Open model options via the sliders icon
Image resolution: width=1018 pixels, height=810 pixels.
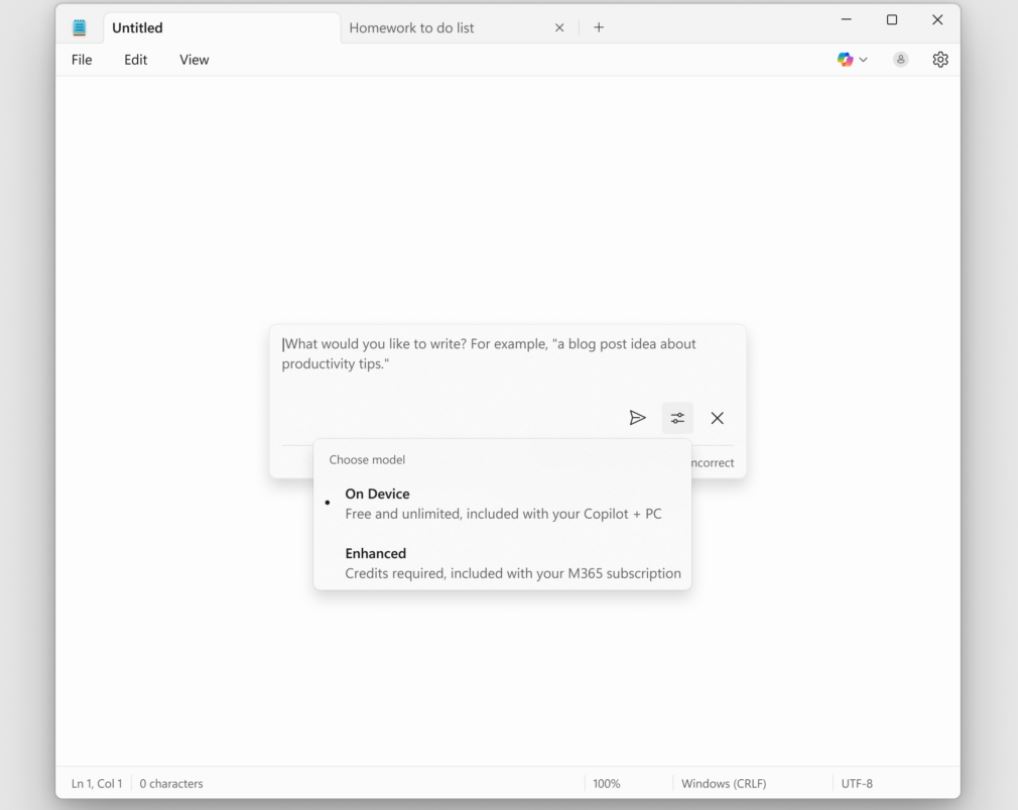tap(678, 418)
